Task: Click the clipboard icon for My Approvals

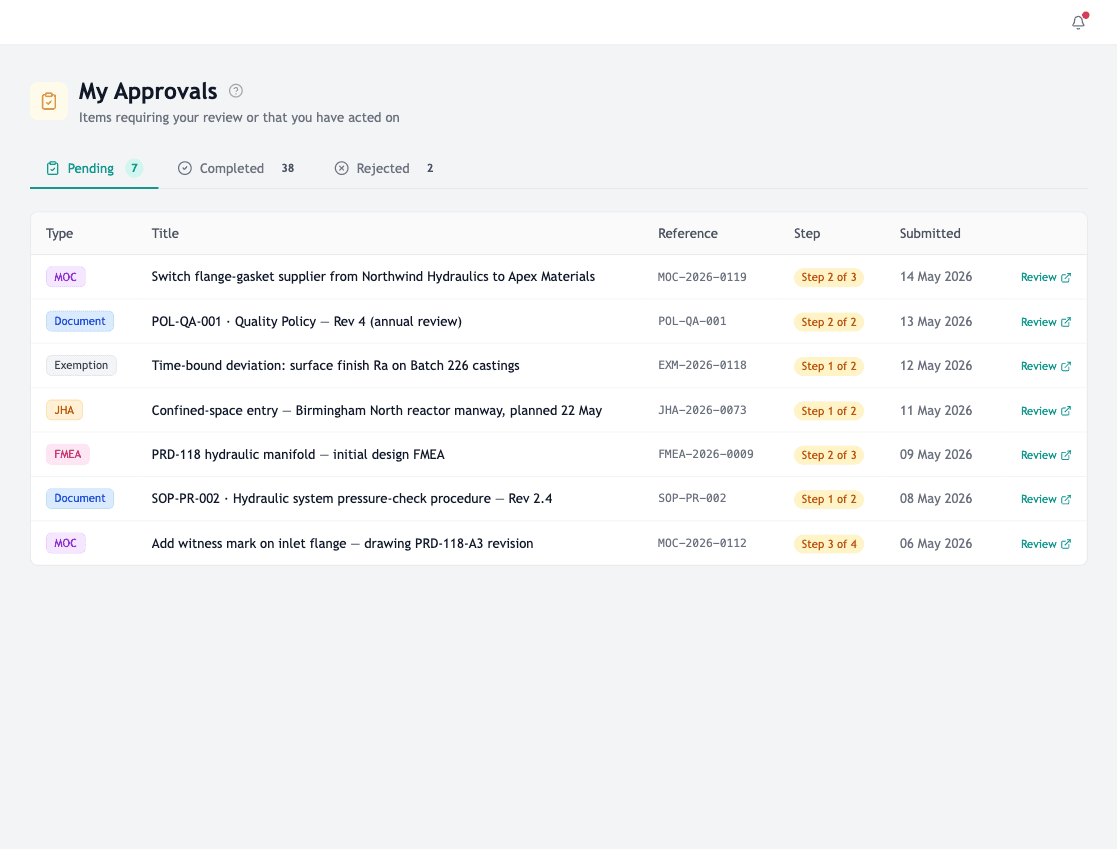Action: tap(49, 101)
